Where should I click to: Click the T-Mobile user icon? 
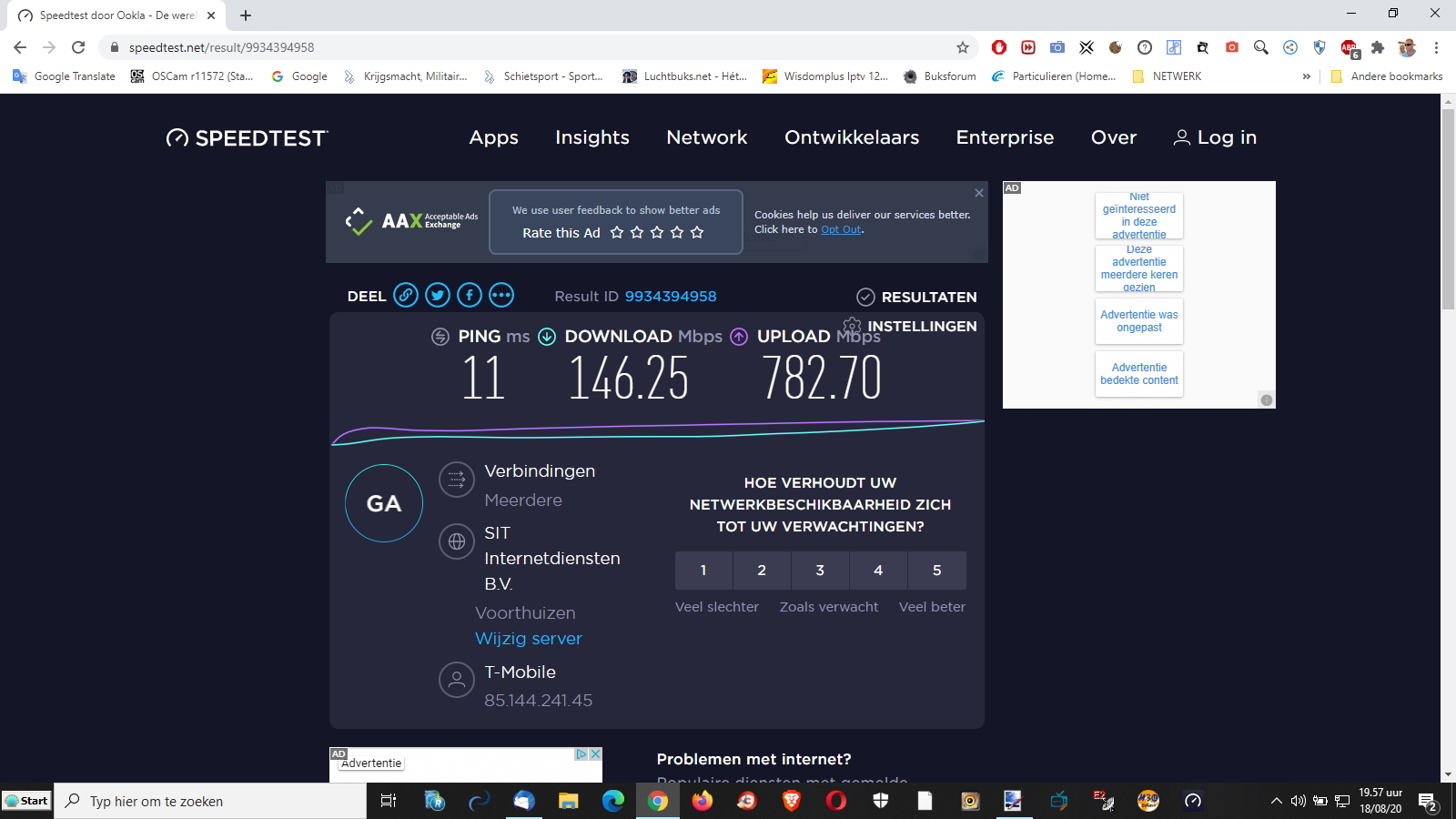457,680
